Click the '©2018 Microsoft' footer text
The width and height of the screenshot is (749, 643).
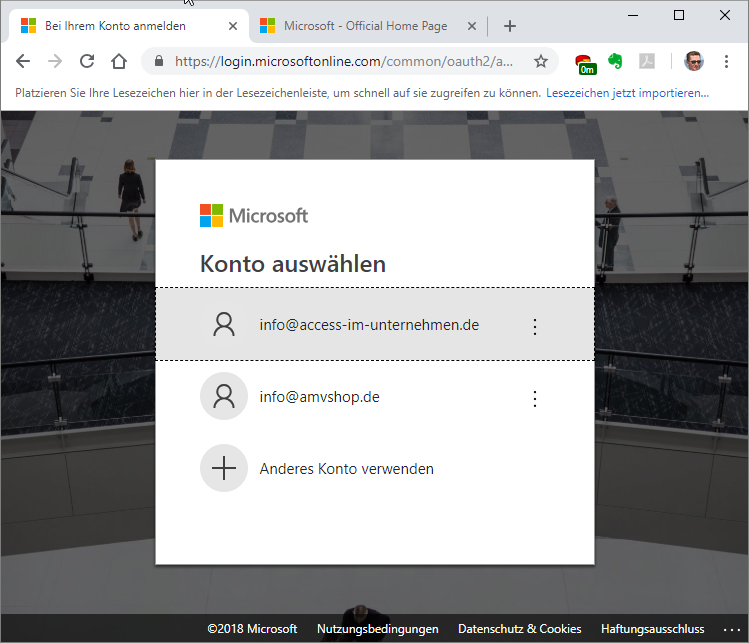[x=252, y=629]
